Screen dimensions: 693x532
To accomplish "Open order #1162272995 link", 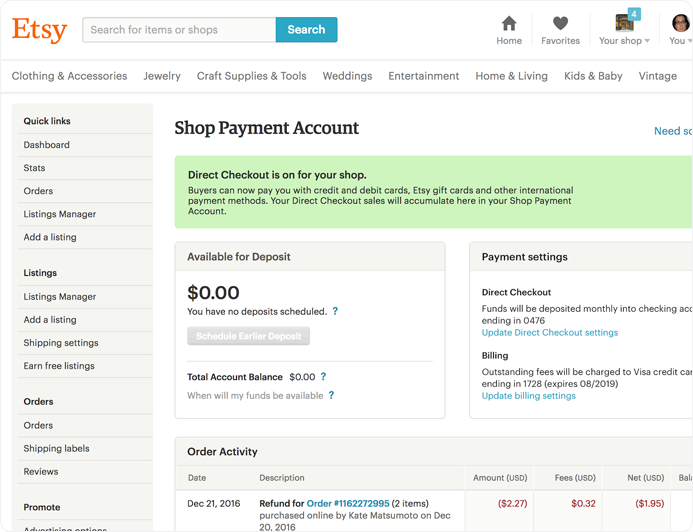I will [348, 503].
